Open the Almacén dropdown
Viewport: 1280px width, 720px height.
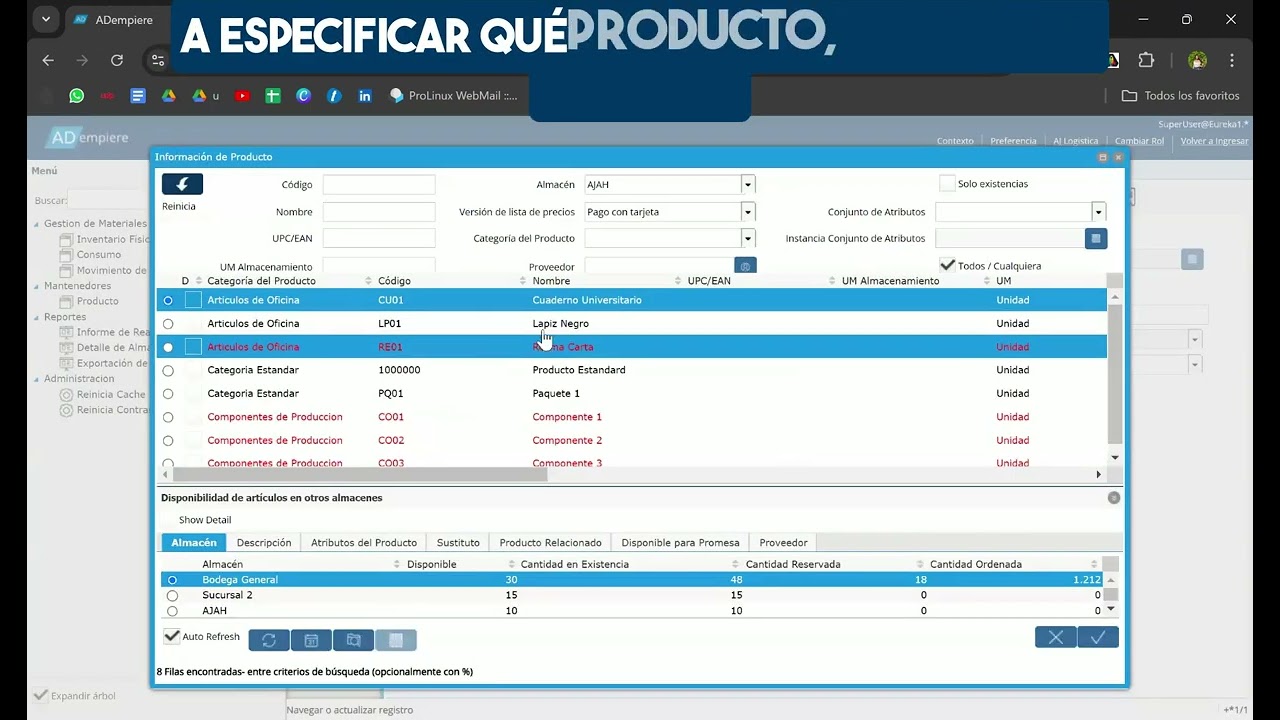click(748, 184)
